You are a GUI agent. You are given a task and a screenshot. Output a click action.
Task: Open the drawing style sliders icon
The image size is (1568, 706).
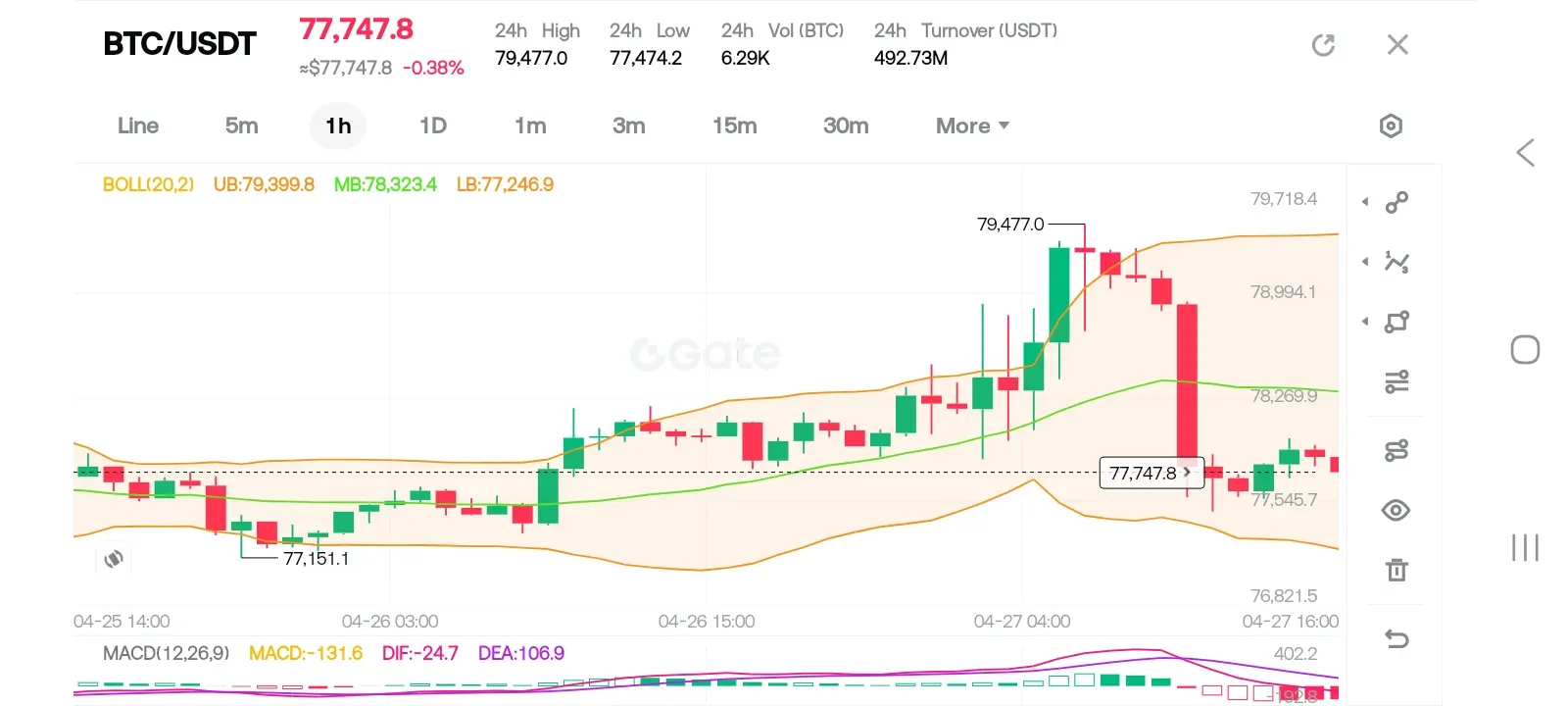click(1396, 381)
